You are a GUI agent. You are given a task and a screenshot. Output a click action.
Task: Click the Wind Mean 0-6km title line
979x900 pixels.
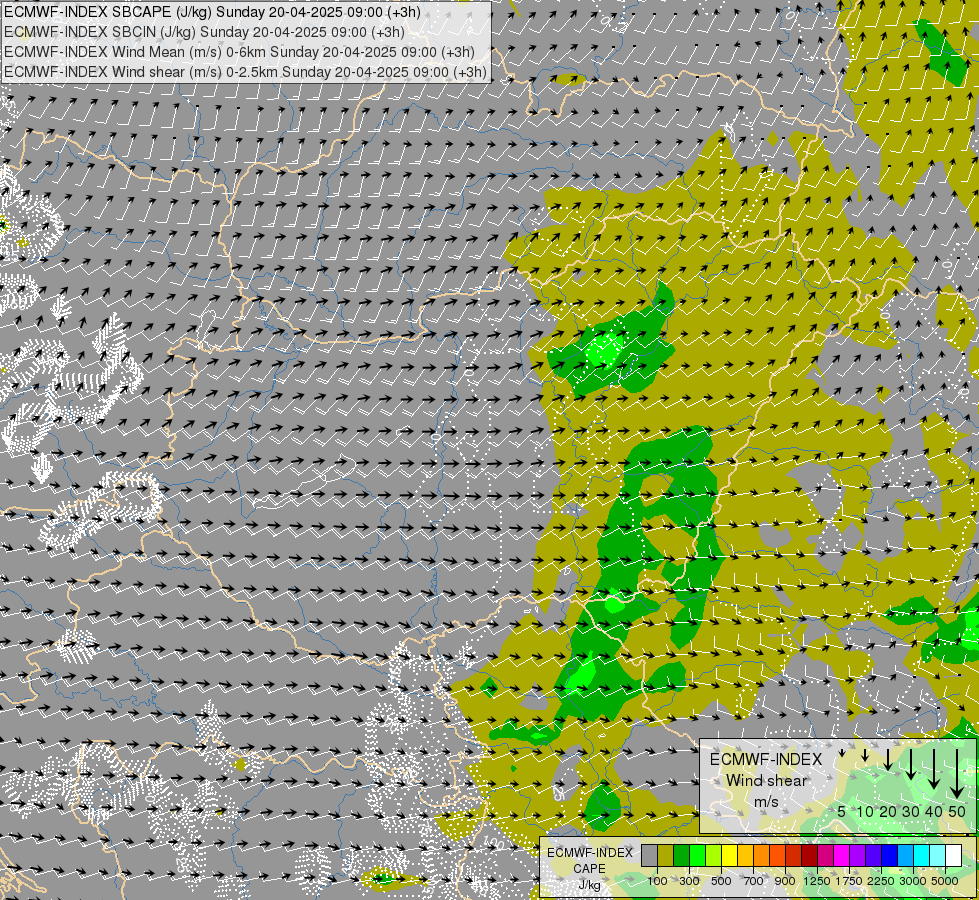(239, 52)
